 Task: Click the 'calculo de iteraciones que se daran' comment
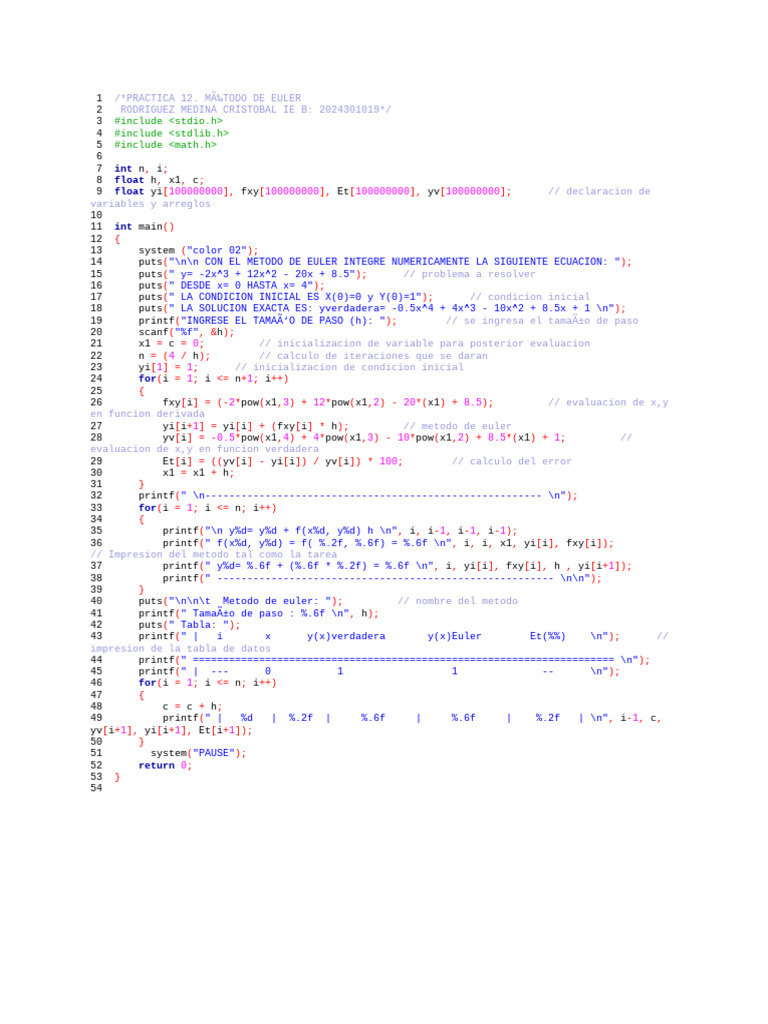point(373,356)
